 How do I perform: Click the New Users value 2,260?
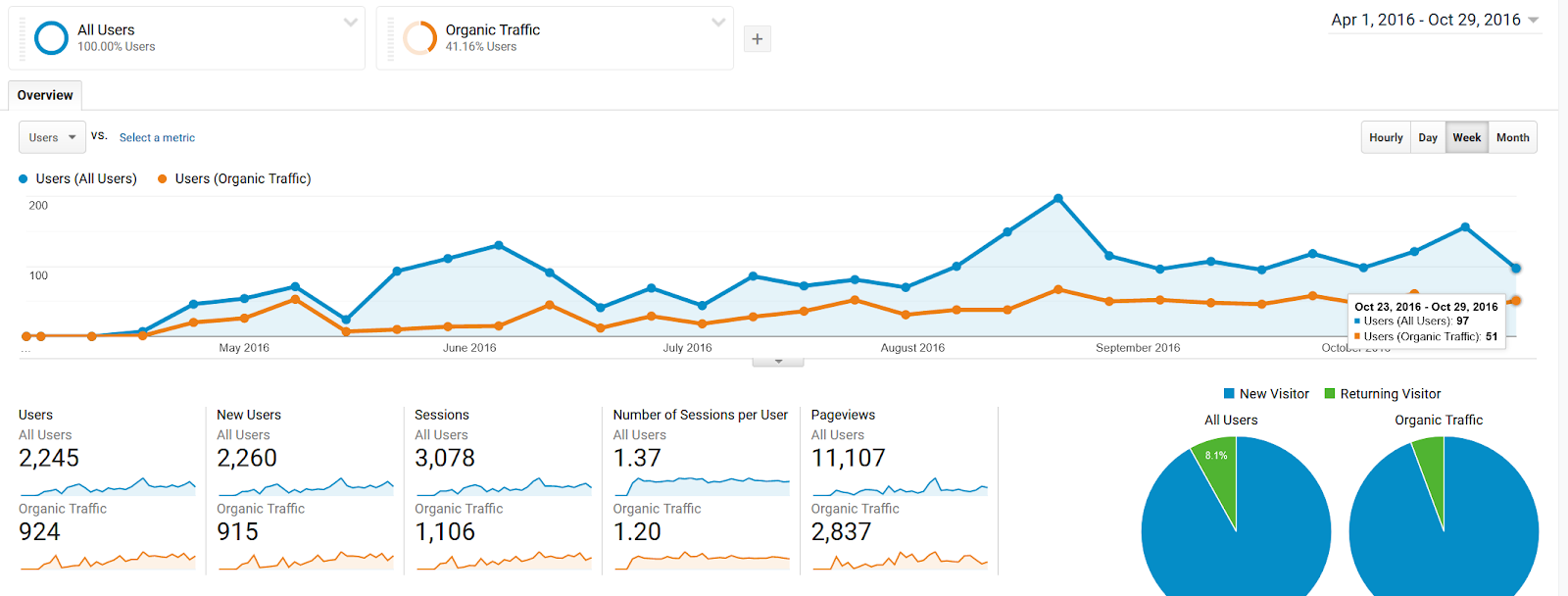[x=247, y=458]
